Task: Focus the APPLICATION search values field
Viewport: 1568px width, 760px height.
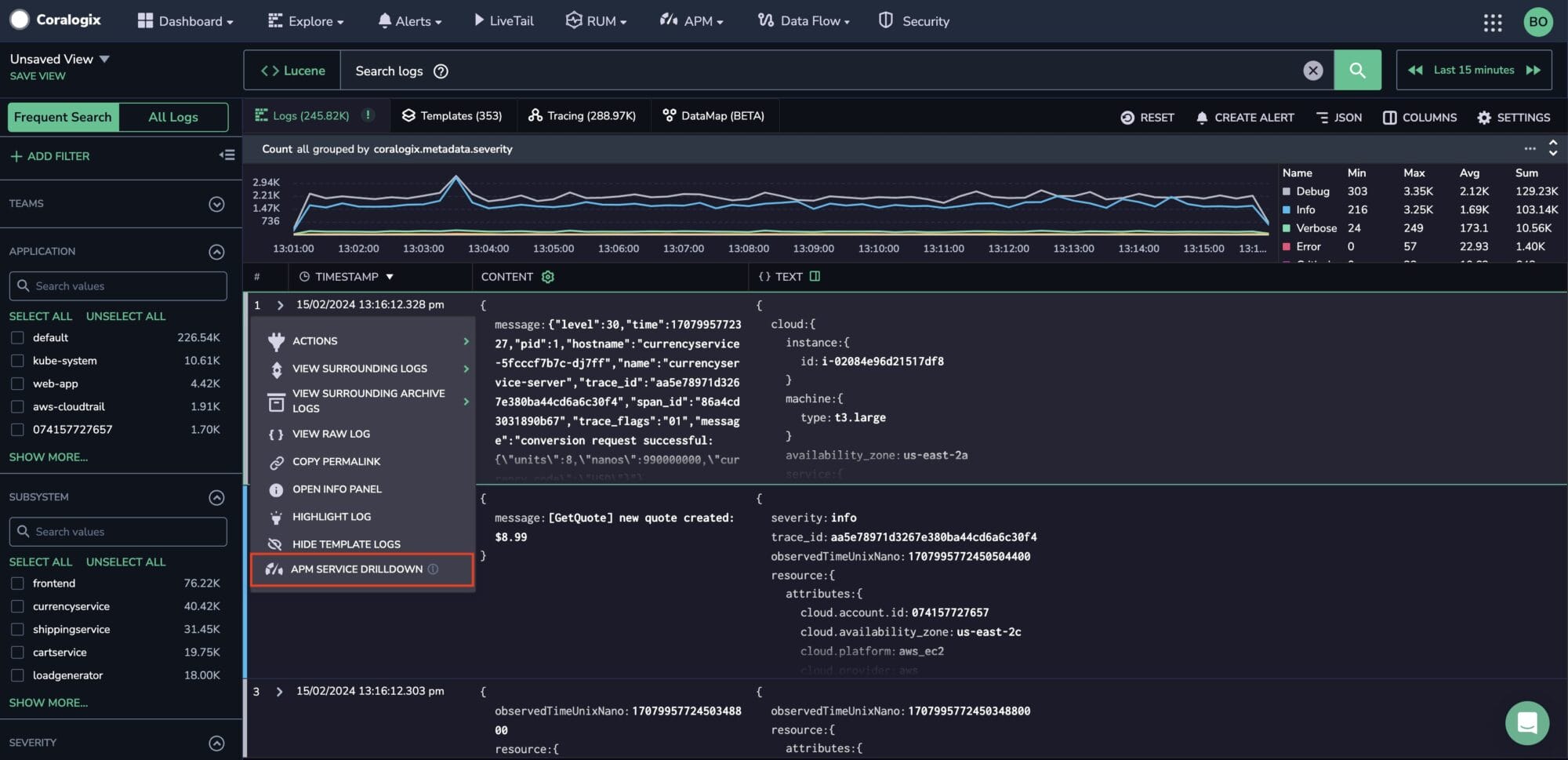Action: click(118, 286)
